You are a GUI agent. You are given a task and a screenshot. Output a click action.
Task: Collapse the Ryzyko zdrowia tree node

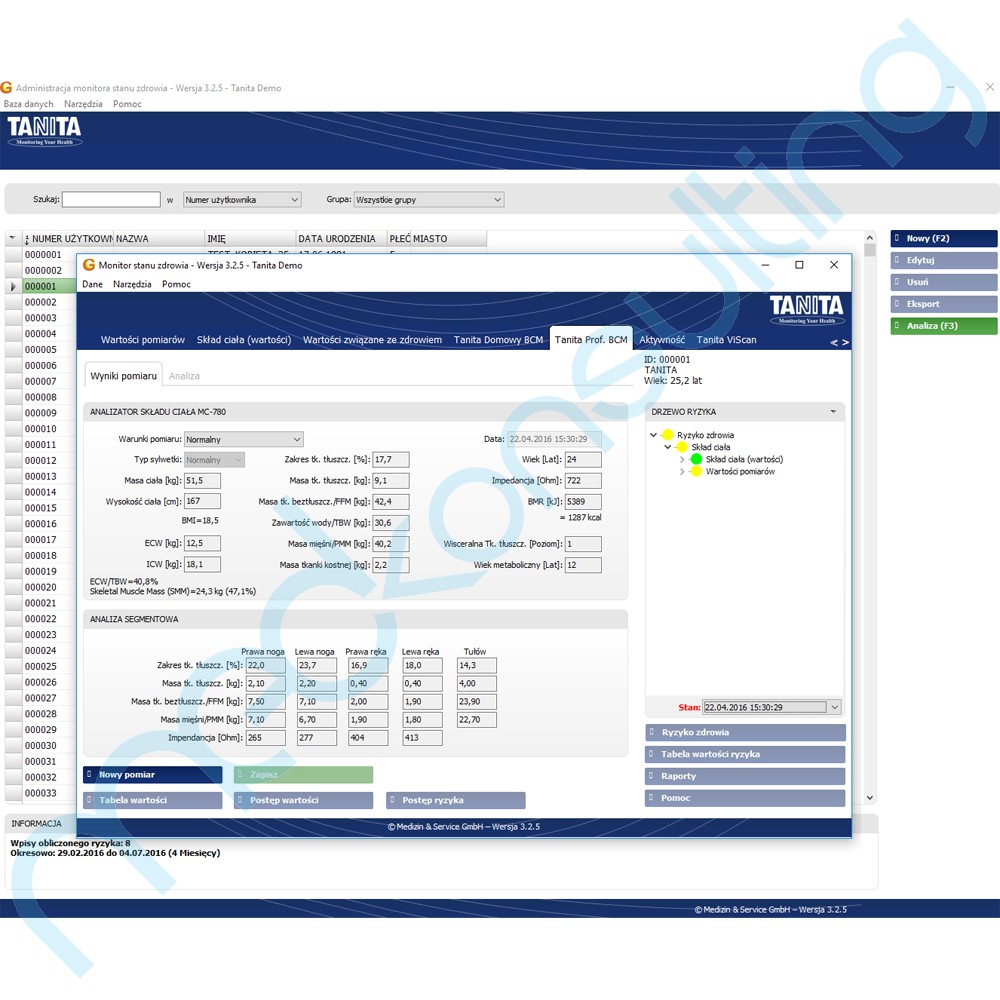(x=654, y=435)
